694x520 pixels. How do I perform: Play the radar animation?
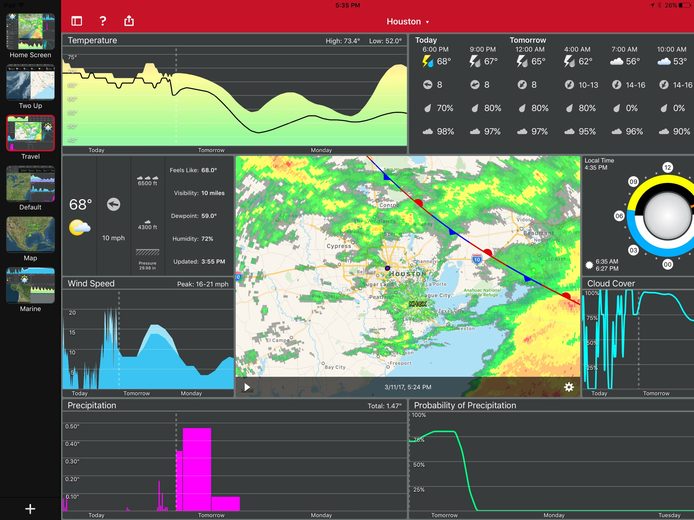click(x=247, y=387)
